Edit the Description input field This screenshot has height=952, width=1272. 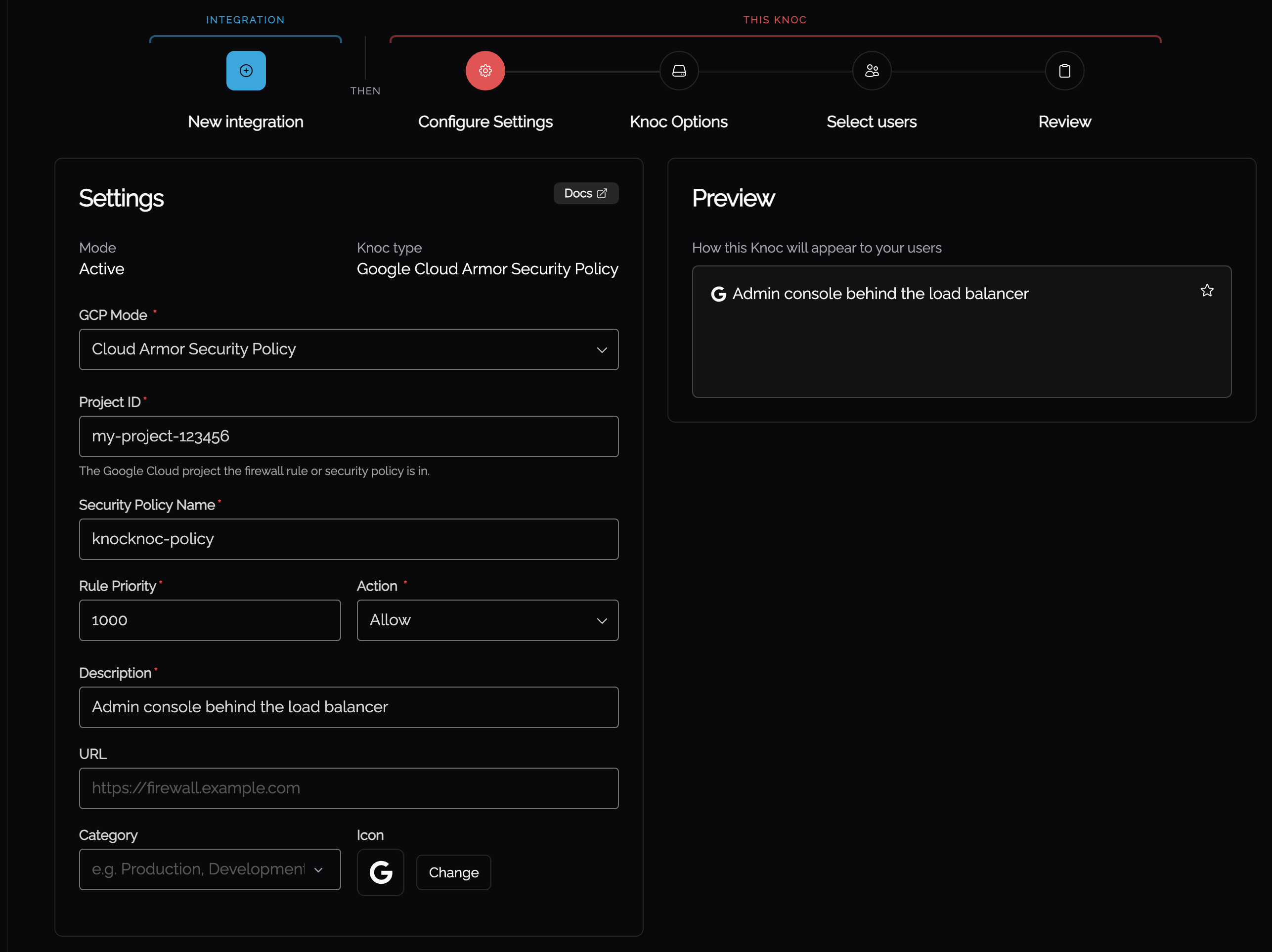point(349,707)
